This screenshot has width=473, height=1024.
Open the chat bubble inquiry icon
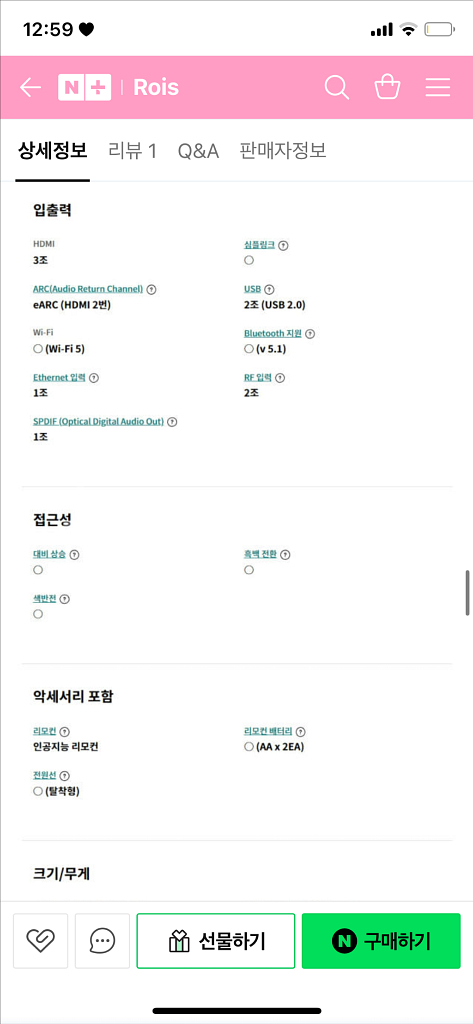coord(103,940)
